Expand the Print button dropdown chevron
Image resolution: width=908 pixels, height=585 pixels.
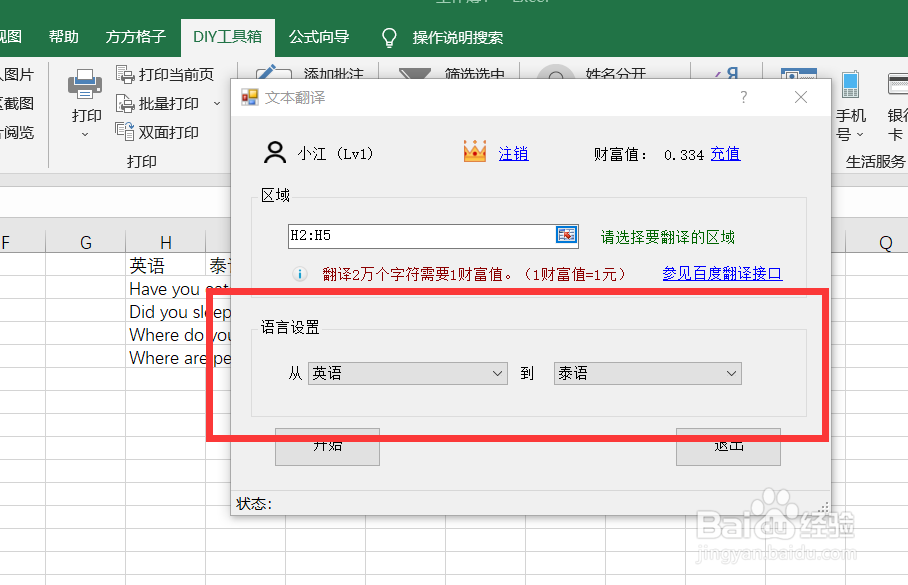pos(85,134)
